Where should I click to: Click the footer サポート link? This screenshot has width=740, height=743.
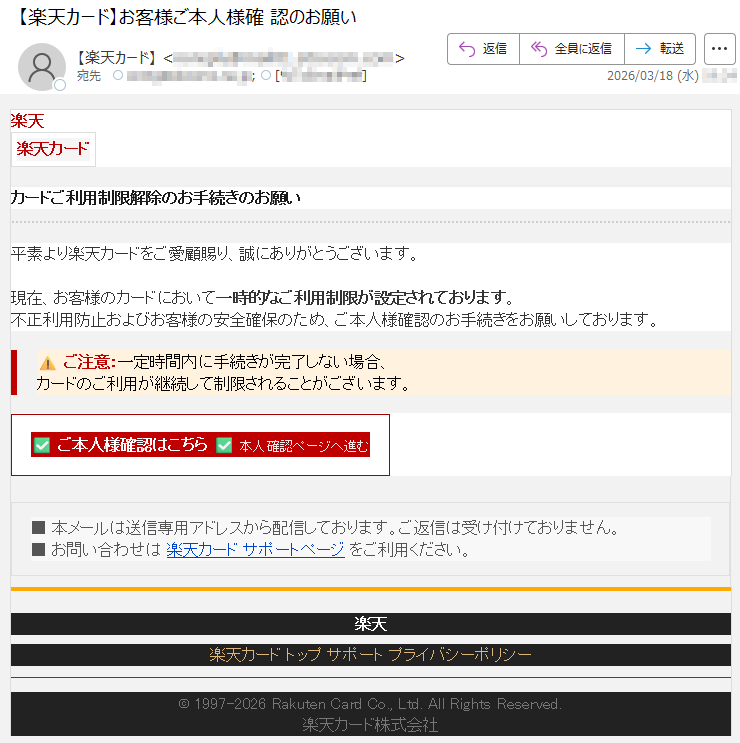pos(354,655)
